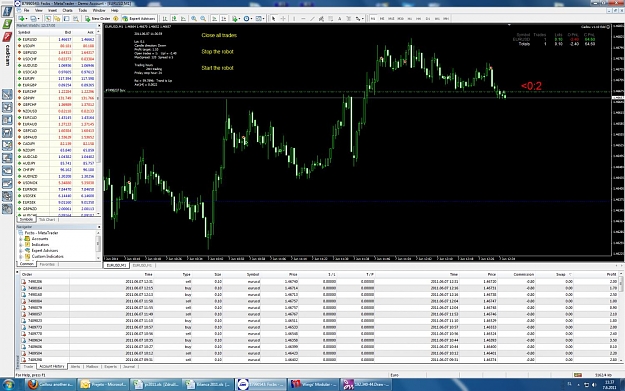Select the candlestick chart type icon
625x391 pixels.
(174, 18)
